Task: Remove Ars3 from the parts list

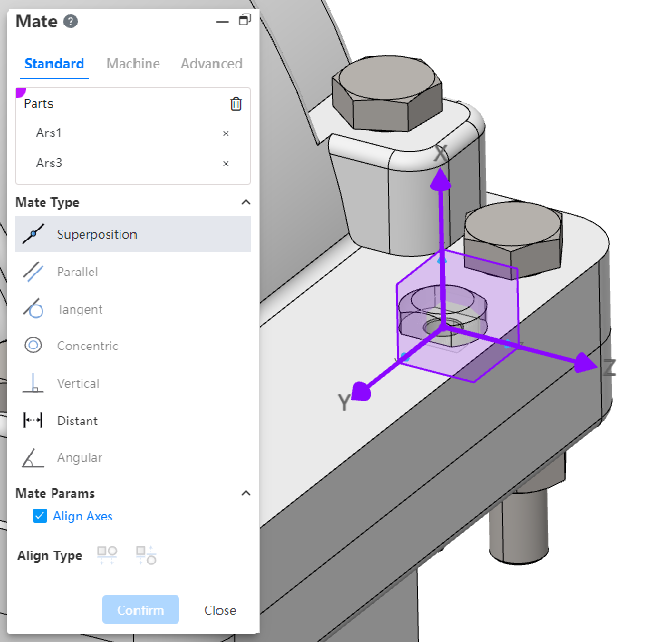Action: (226, 163)
